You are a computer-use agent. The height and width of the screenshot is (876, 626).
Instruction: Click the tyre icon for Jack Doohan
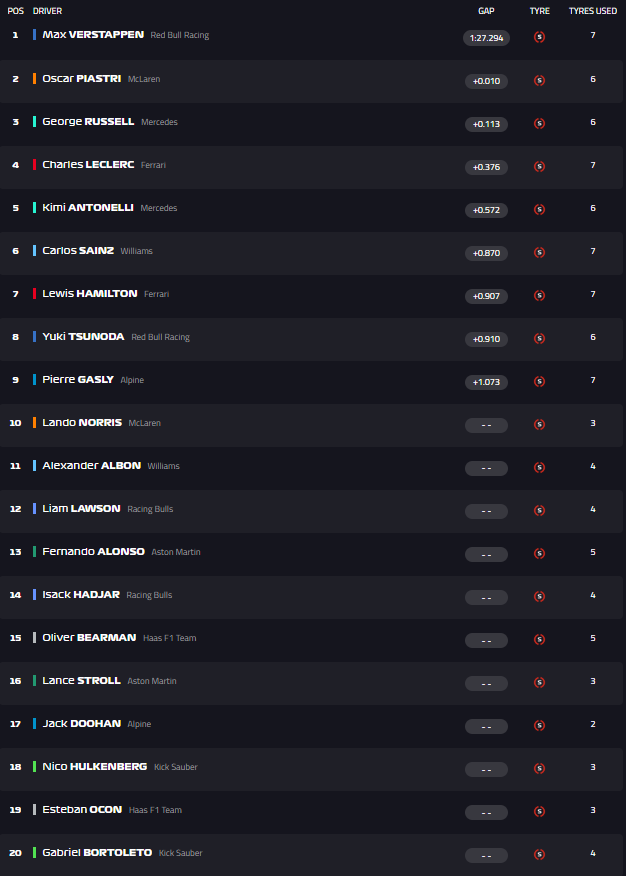click(x=540, y=726)
